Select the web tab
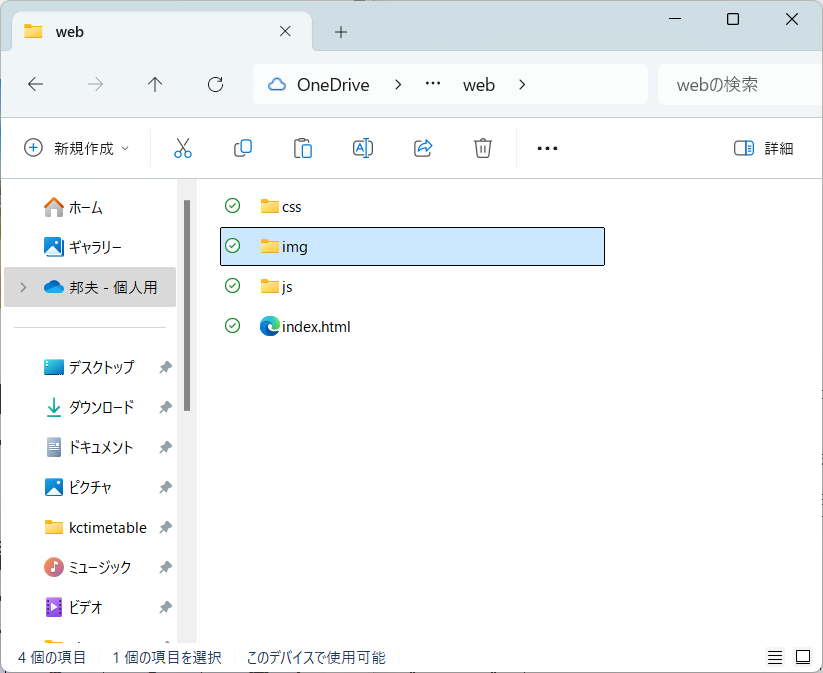Image resolution: width=823 pixels, height=673 pixels. (x=150, y=32)
